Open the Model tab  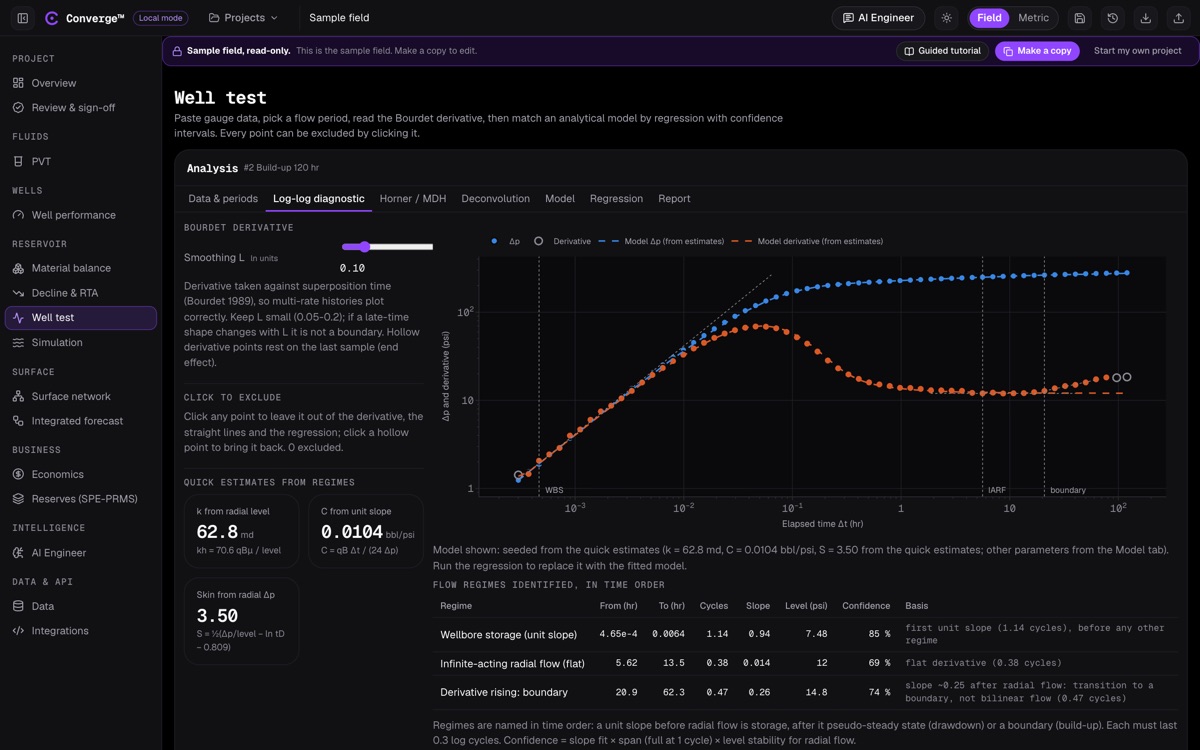[560, 198]
